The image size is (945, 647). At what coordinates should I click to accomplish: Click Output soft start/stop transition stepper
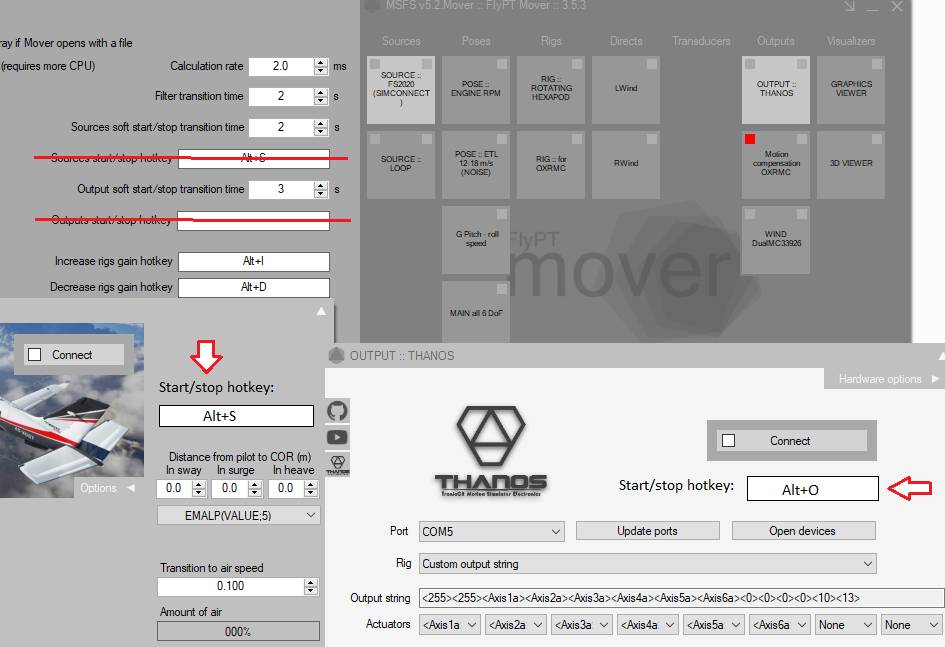(x=321, y=189)
